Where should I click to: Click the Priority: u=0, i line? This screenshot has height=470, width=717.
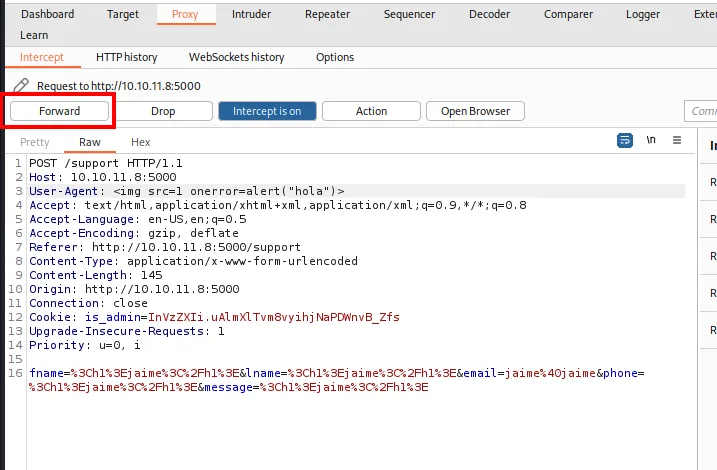pos(85,345)
